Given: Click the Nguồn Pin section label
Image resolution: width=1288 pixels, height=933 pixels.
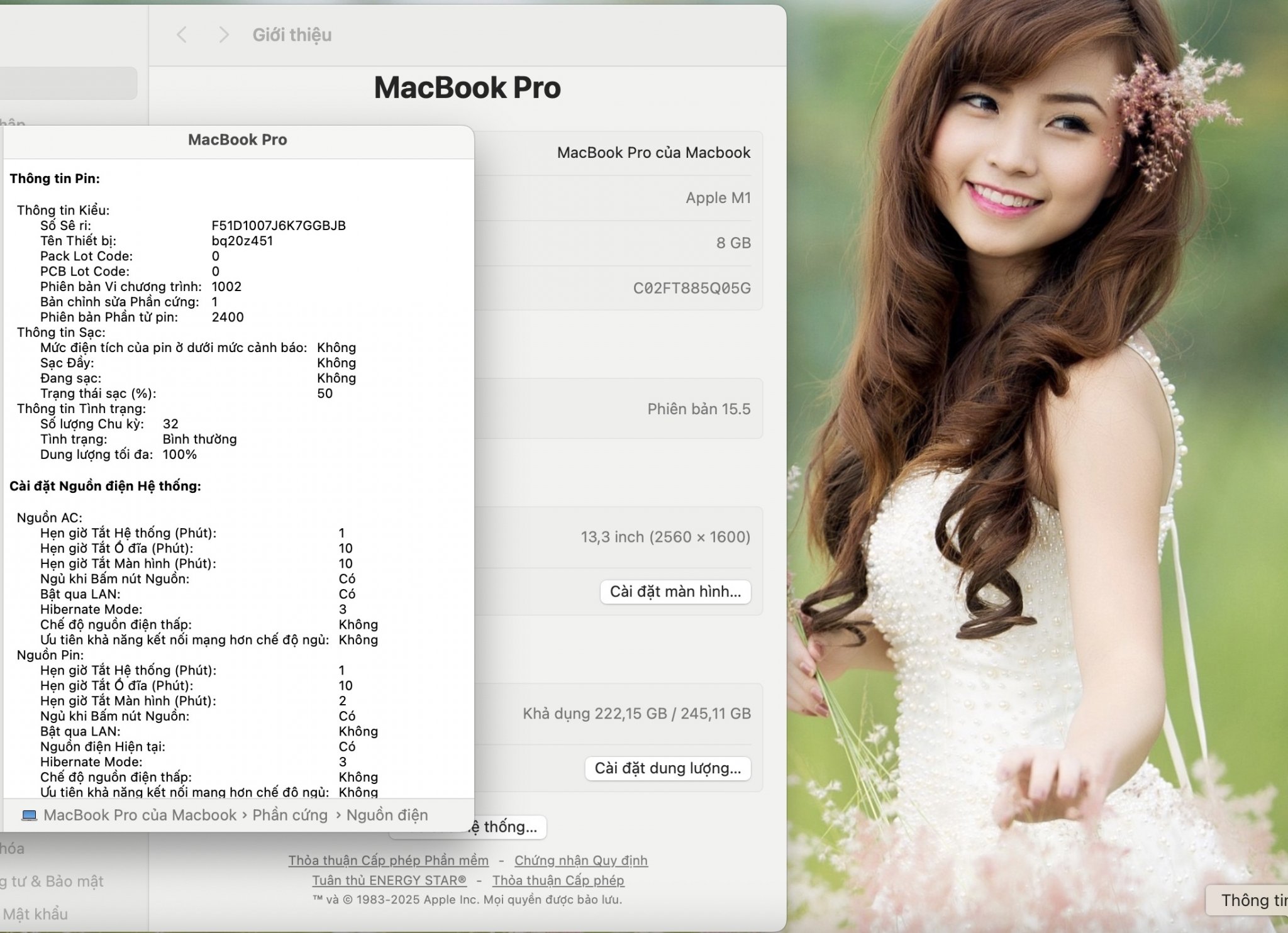Looking at the screenshot, I should click(50, 655).
